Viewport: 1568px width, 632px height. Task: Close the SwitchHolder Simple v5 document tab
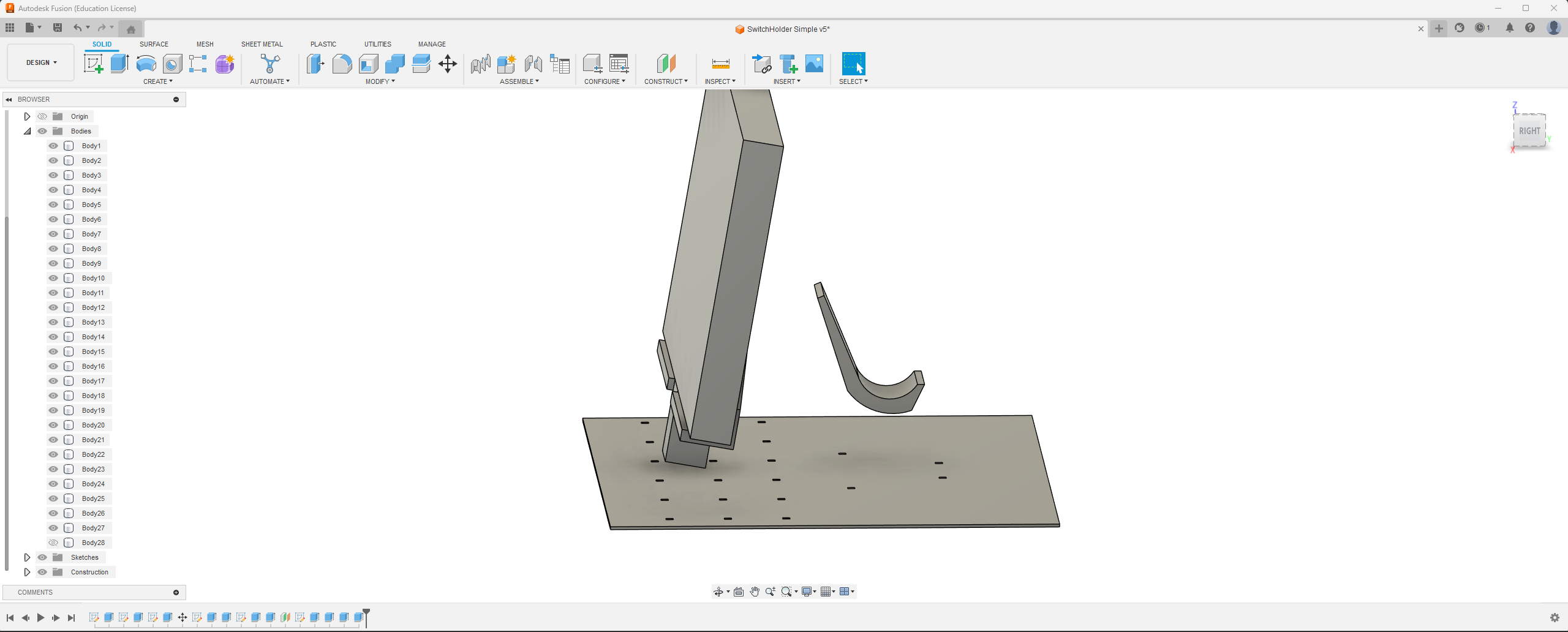pos(1421,29)
